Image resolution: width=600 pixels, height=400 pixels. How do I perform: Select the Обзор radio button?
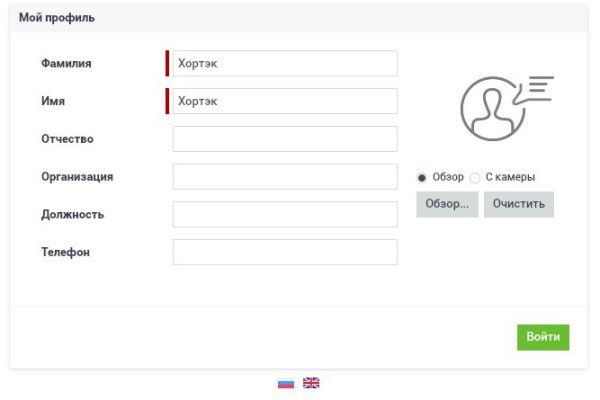(422, 177)
